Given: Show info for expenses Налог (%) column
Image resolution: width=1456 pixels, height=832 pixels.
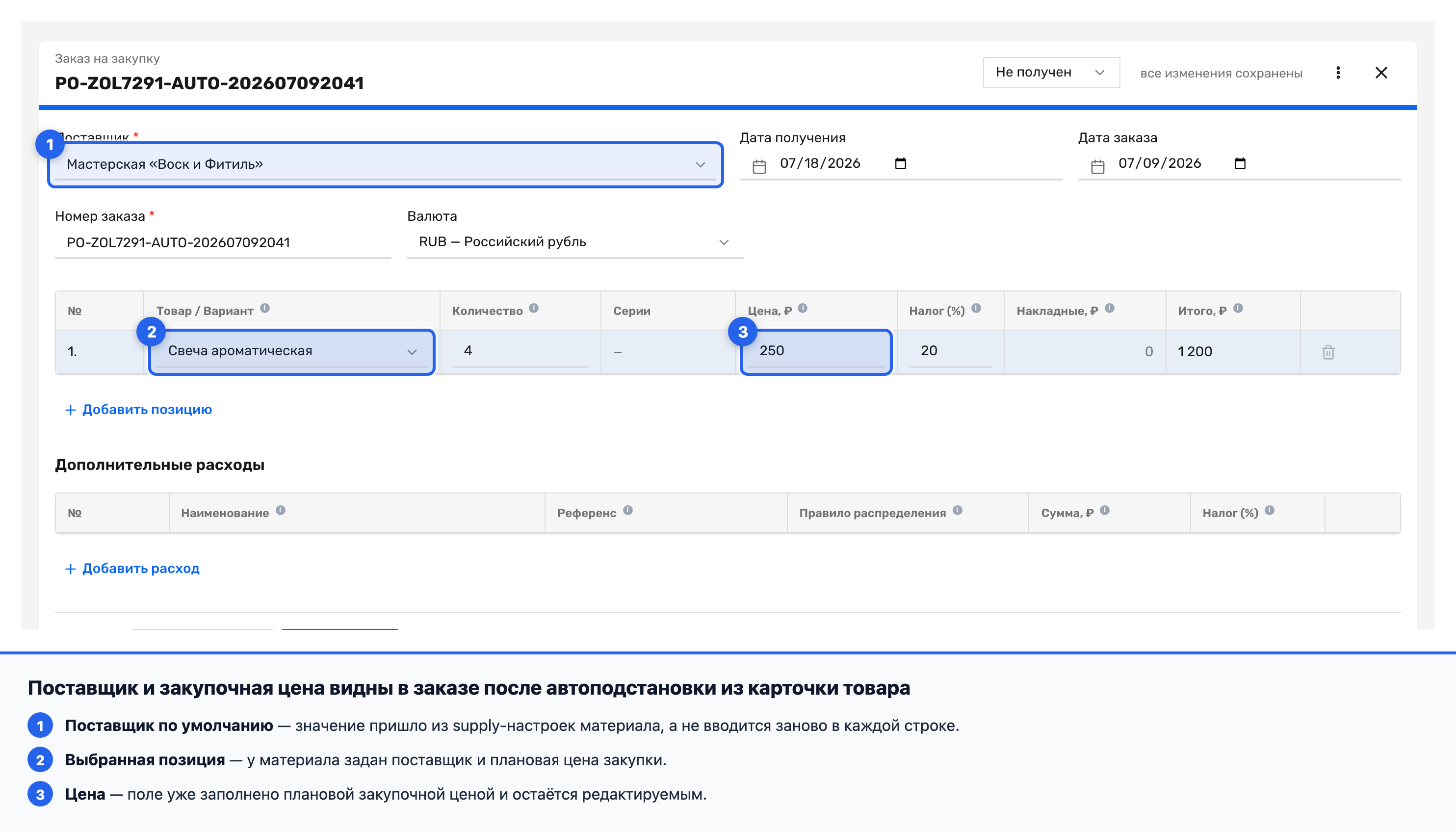Looking at the screenshot, I should (1269, 510).
